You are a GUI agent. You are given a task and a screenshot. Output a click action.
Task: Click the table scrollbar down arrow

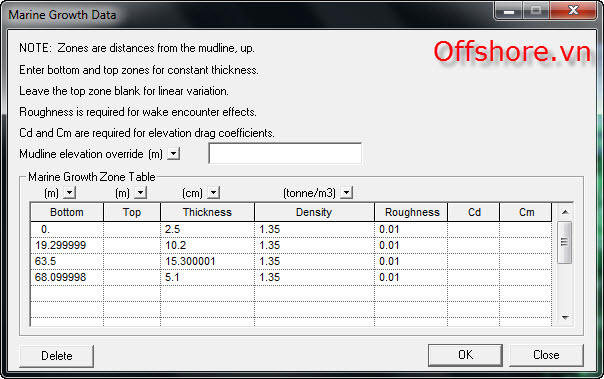565,317
